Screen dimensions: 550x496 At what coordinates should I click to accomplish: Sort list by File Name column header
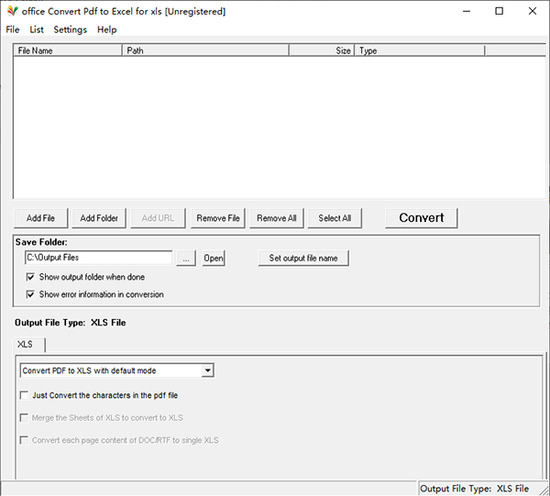(x=68, y=51)
